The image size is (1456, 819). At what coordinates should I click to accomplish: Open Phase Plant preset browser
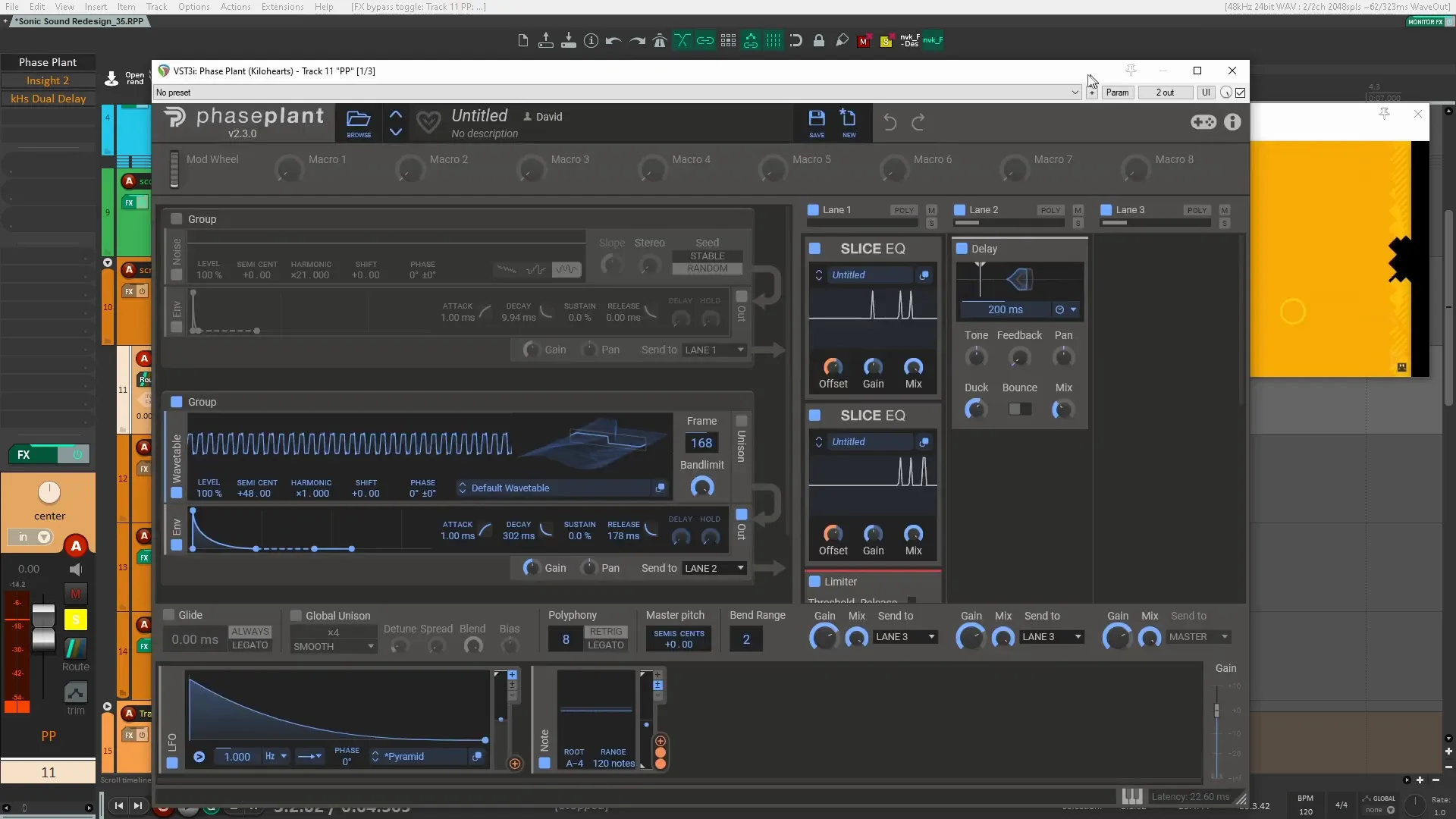(359, 123)
